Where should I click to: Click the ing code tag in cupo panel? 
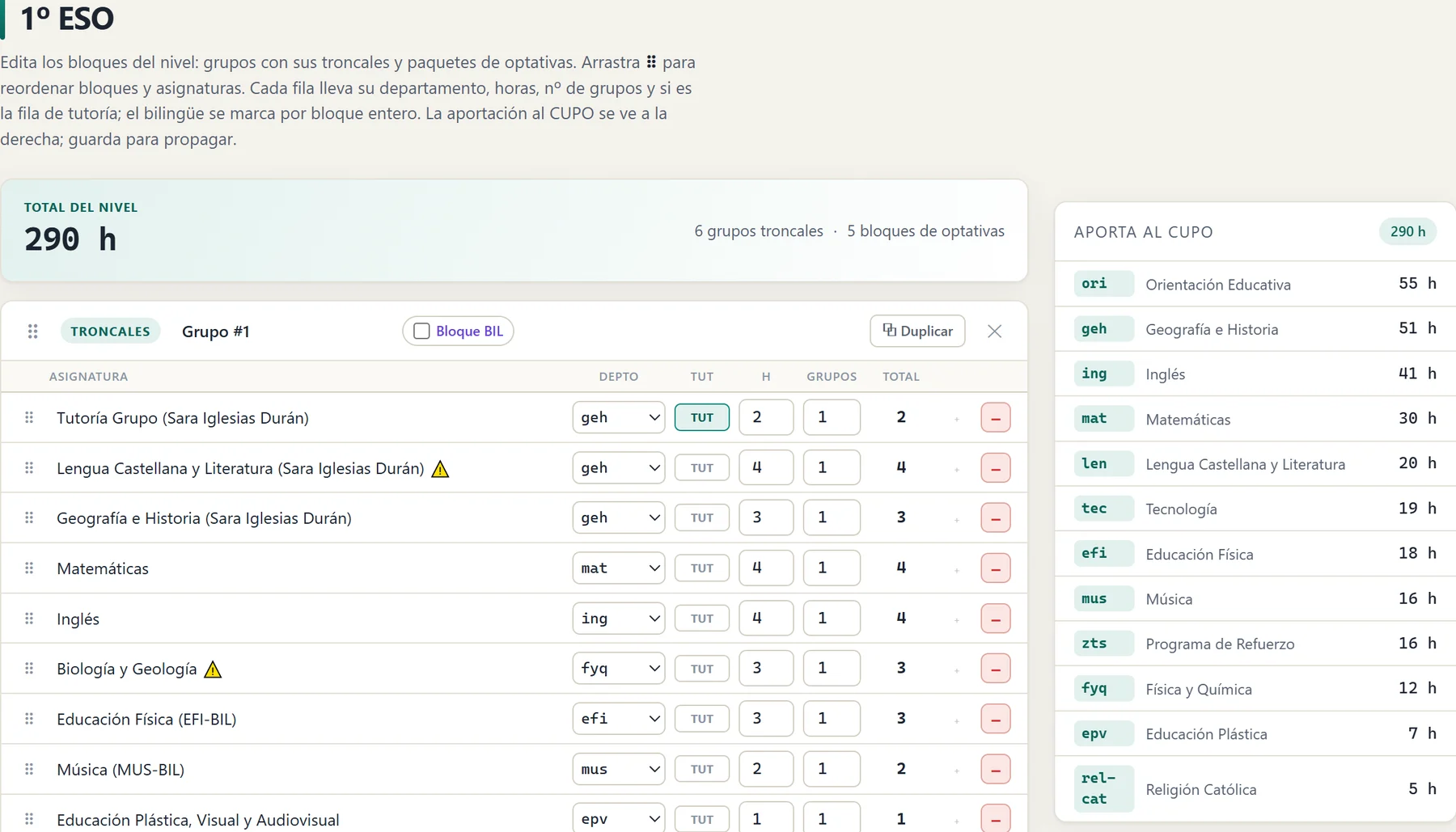pos(1103,374)
